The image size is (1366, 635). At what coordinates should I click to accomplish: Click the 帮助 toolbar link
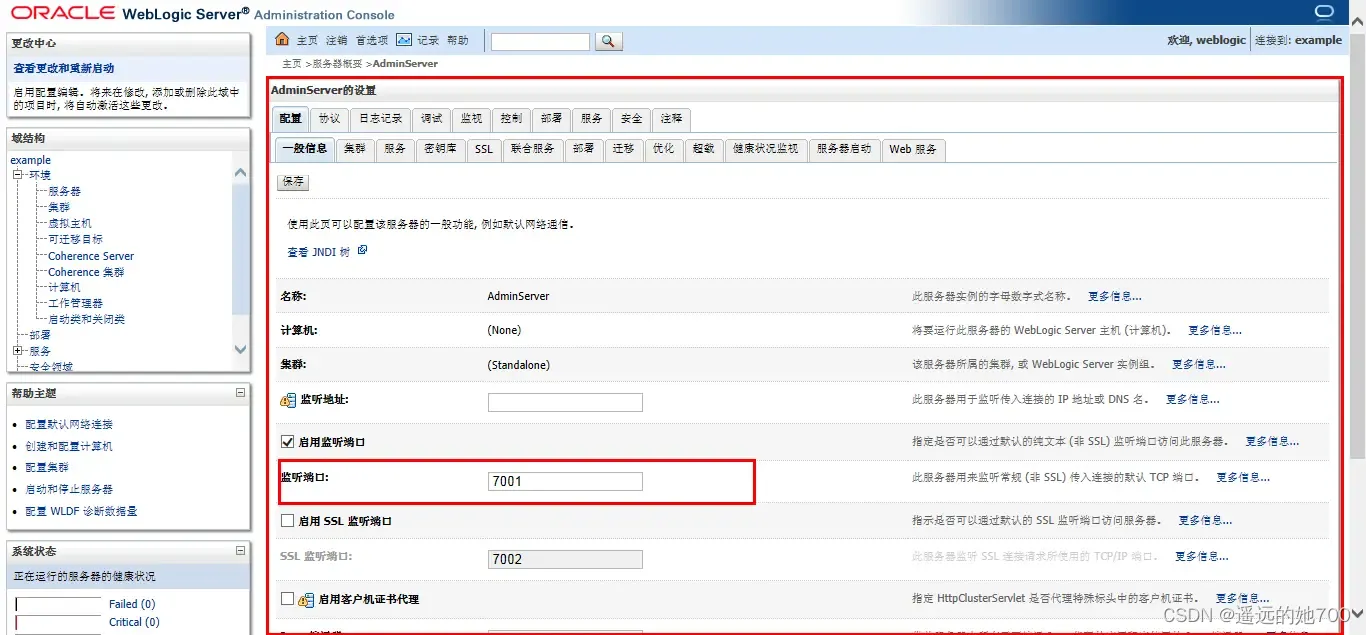458,41
